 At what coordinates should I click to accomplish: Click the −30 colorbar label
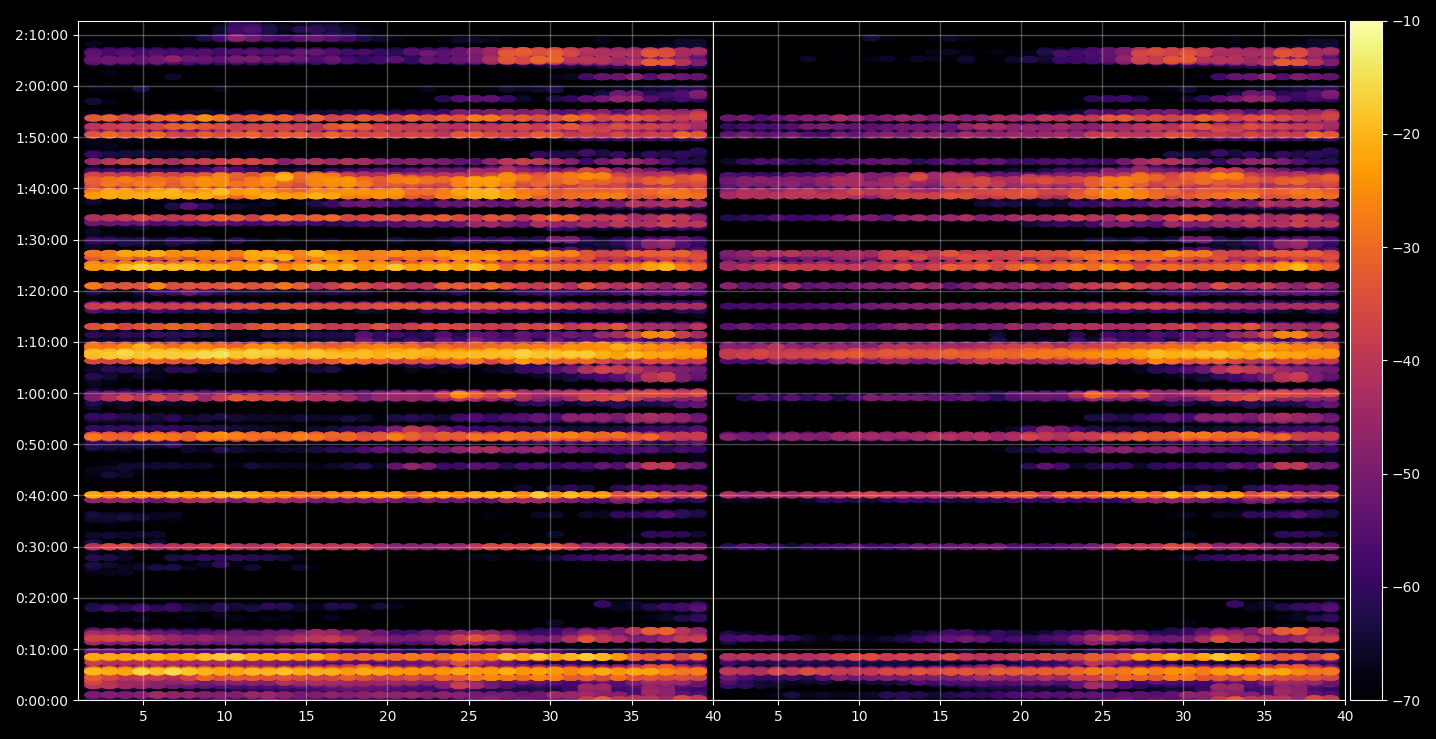point(1406,248)
